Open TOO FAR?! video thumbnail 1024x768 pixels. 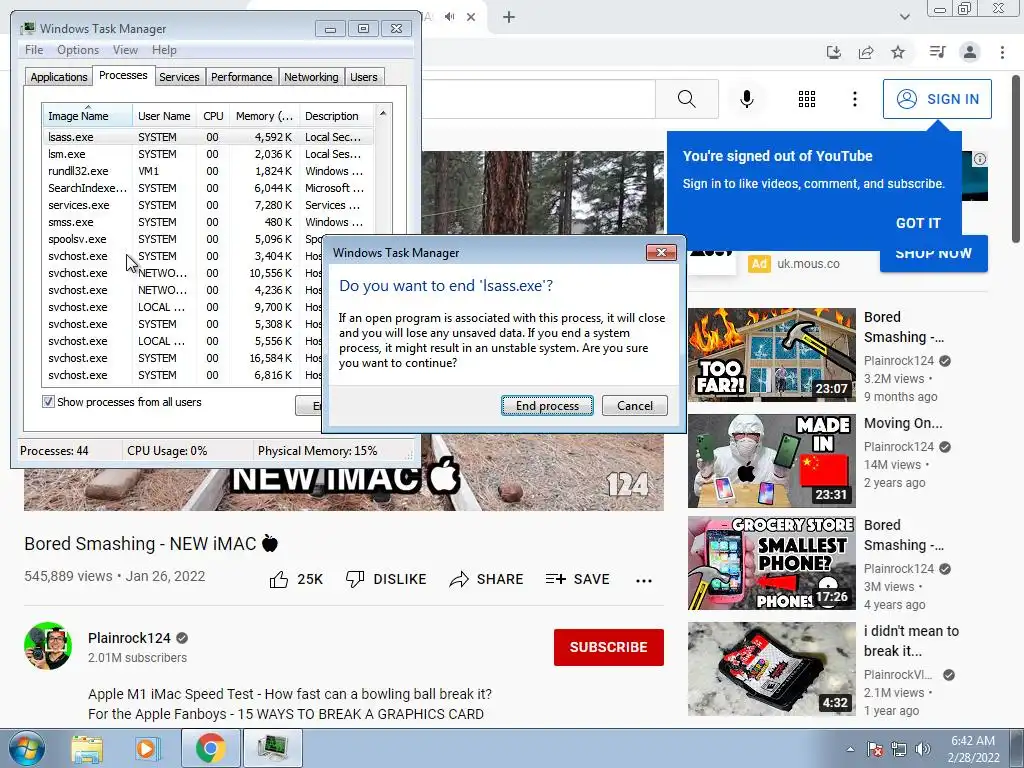coord(771,355)
